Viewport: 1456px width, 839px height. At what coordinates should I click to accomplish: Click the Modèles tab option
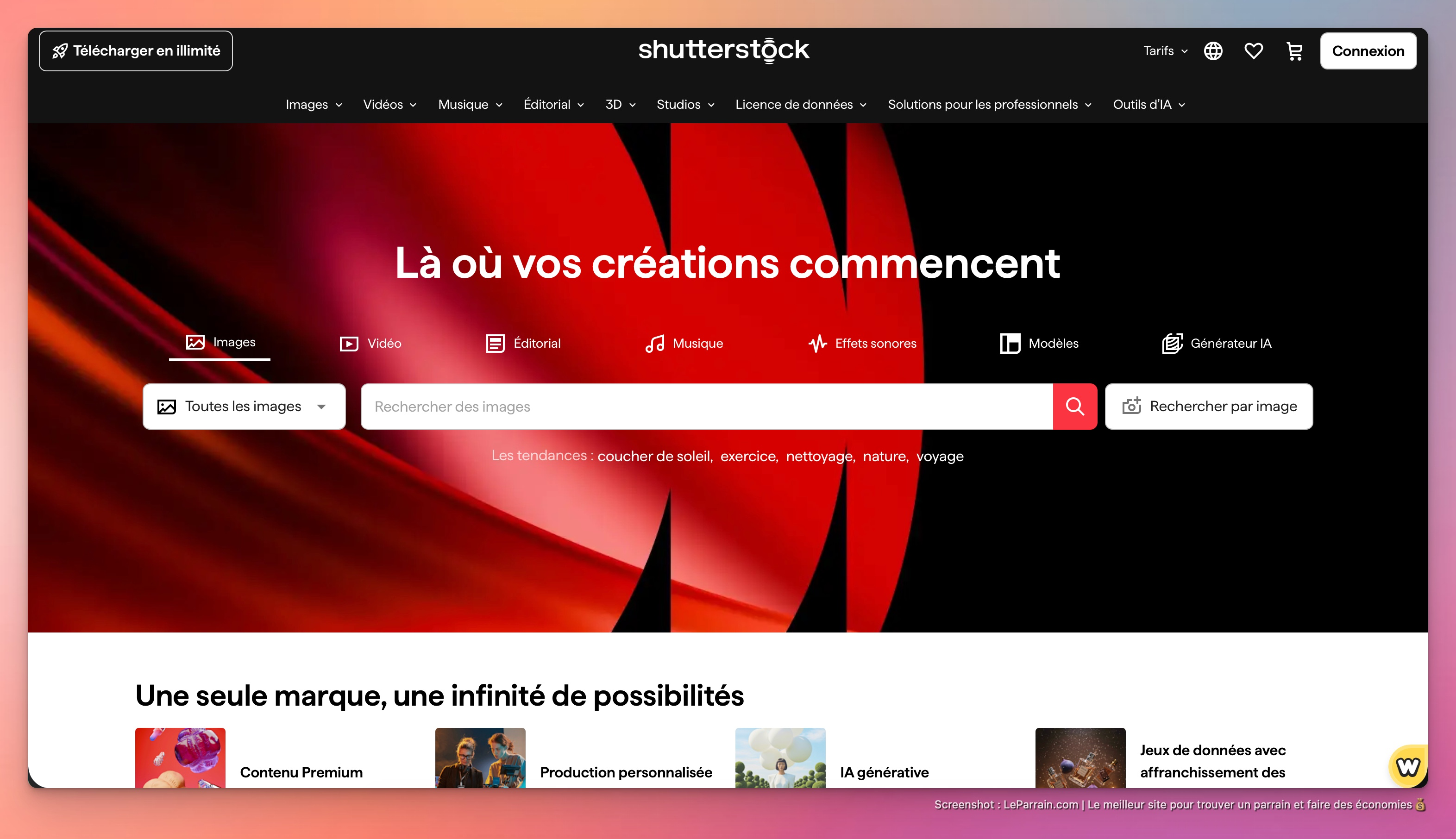pyautogui.click(x=1038, y=343)
